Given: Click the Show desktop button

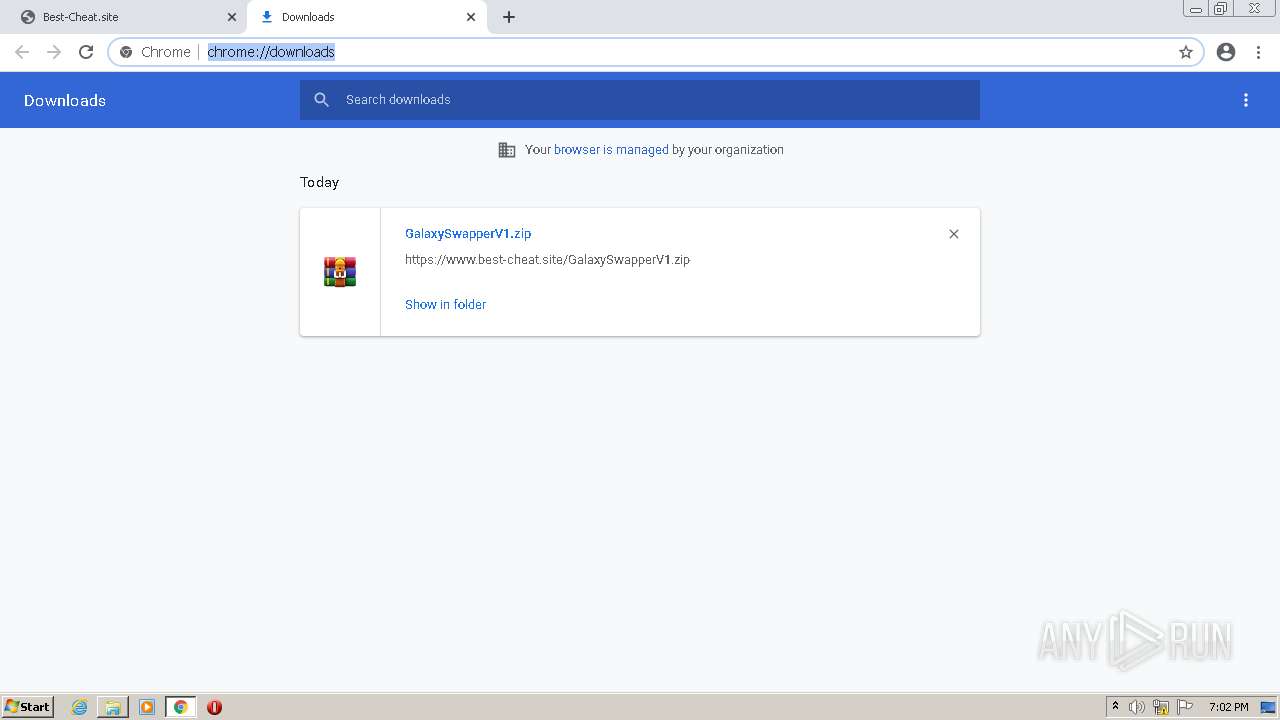Looking at the screenshot, I should pyautogui.click(x=1269, y=707).
